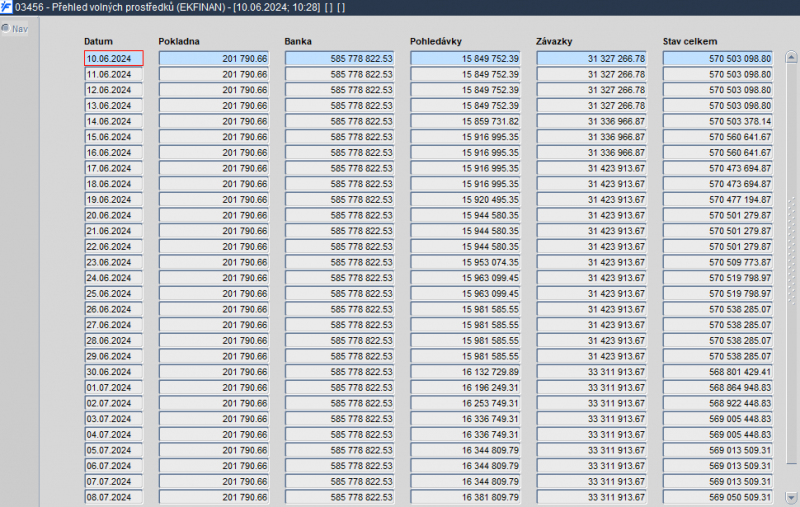Image resolution: width=800 pixels, height=507 pixels.
Task: Click Stav celkem value 568 864 948.83
Action: [718, 387]
